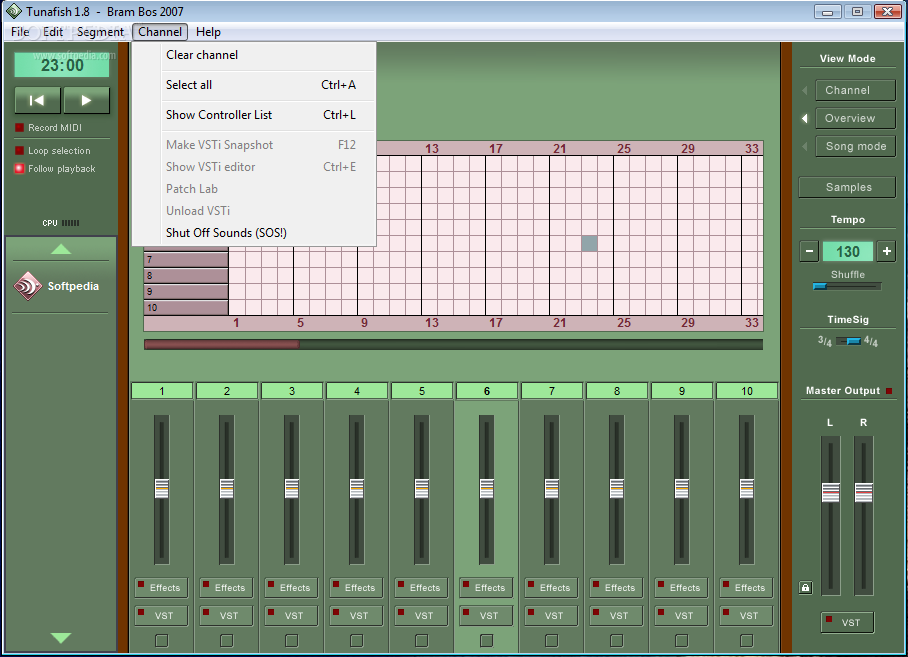This screenshot has width=908, height=657.
Task: Choose Shut Off Sounds (SOS!)
Action: click(x=254, y=233)
